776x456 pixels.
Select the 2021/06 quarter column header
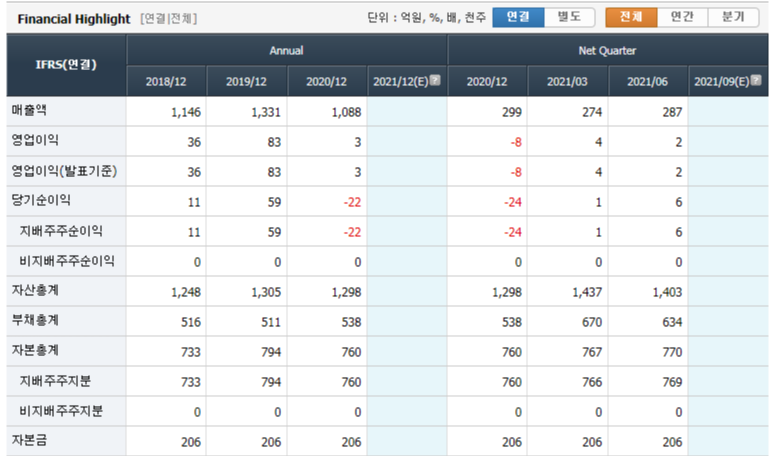coord(648,81)
